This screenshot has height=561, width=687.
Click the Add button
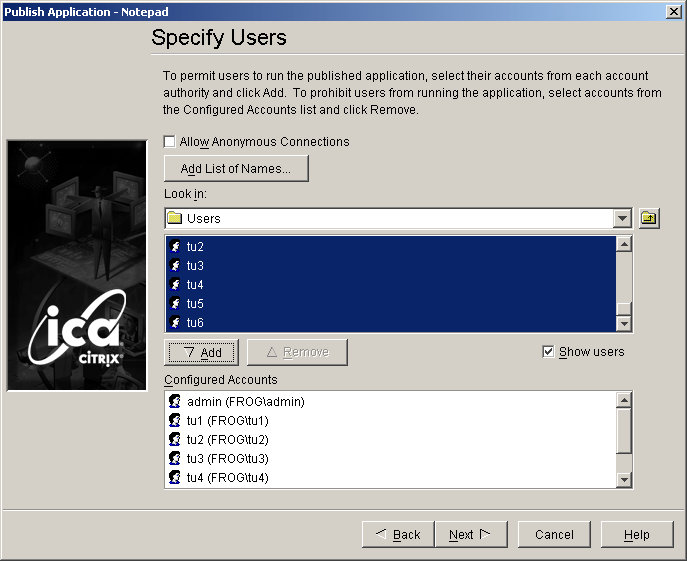202,352
